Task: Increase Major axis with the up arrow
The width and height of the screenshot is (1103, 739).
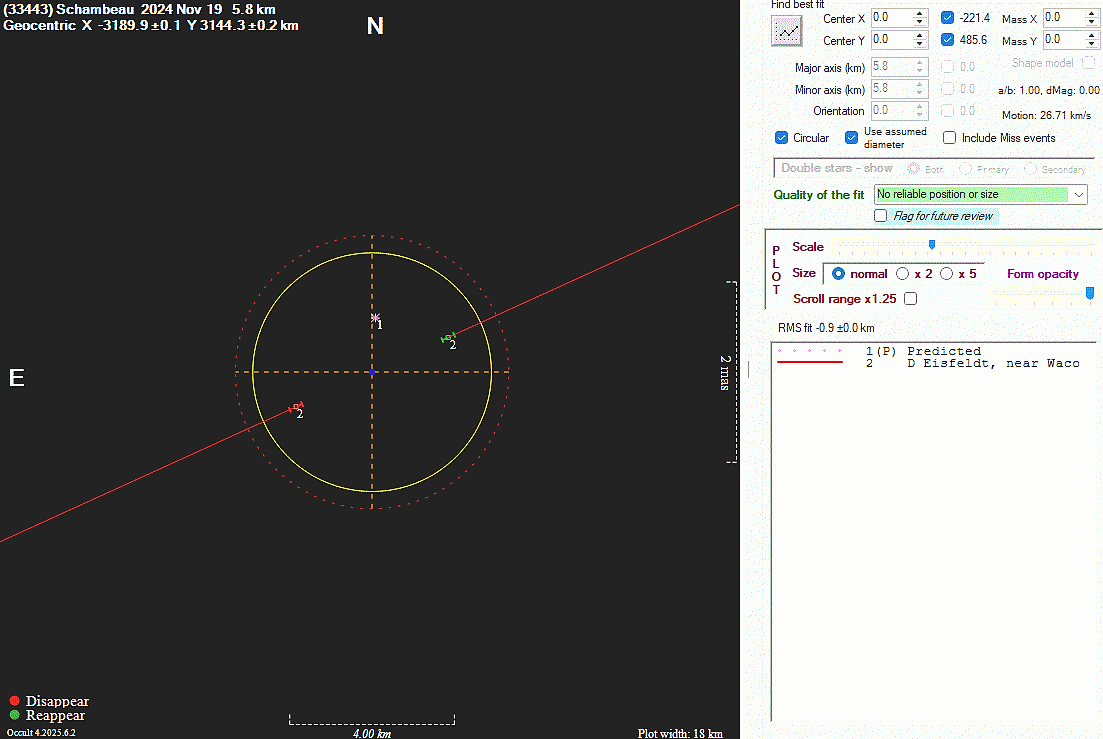Action: point(919,63)
